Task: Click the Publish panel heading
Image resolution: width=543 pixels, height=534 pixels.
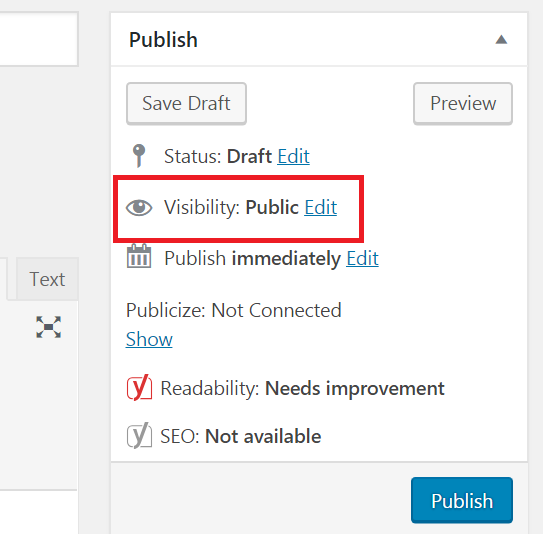Action: 163,39
